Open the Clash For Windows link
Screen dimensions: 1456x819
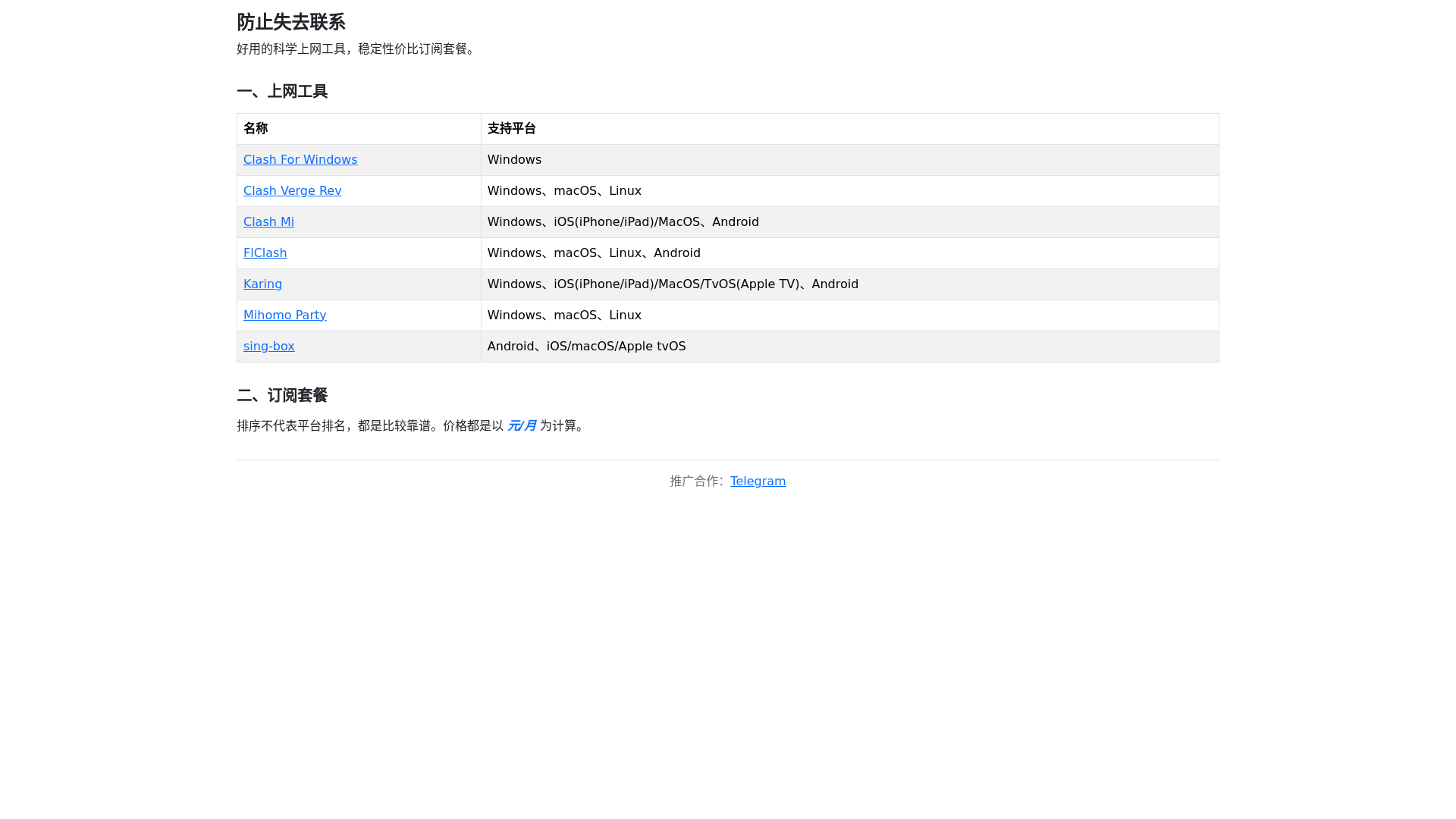pos(300,159)
